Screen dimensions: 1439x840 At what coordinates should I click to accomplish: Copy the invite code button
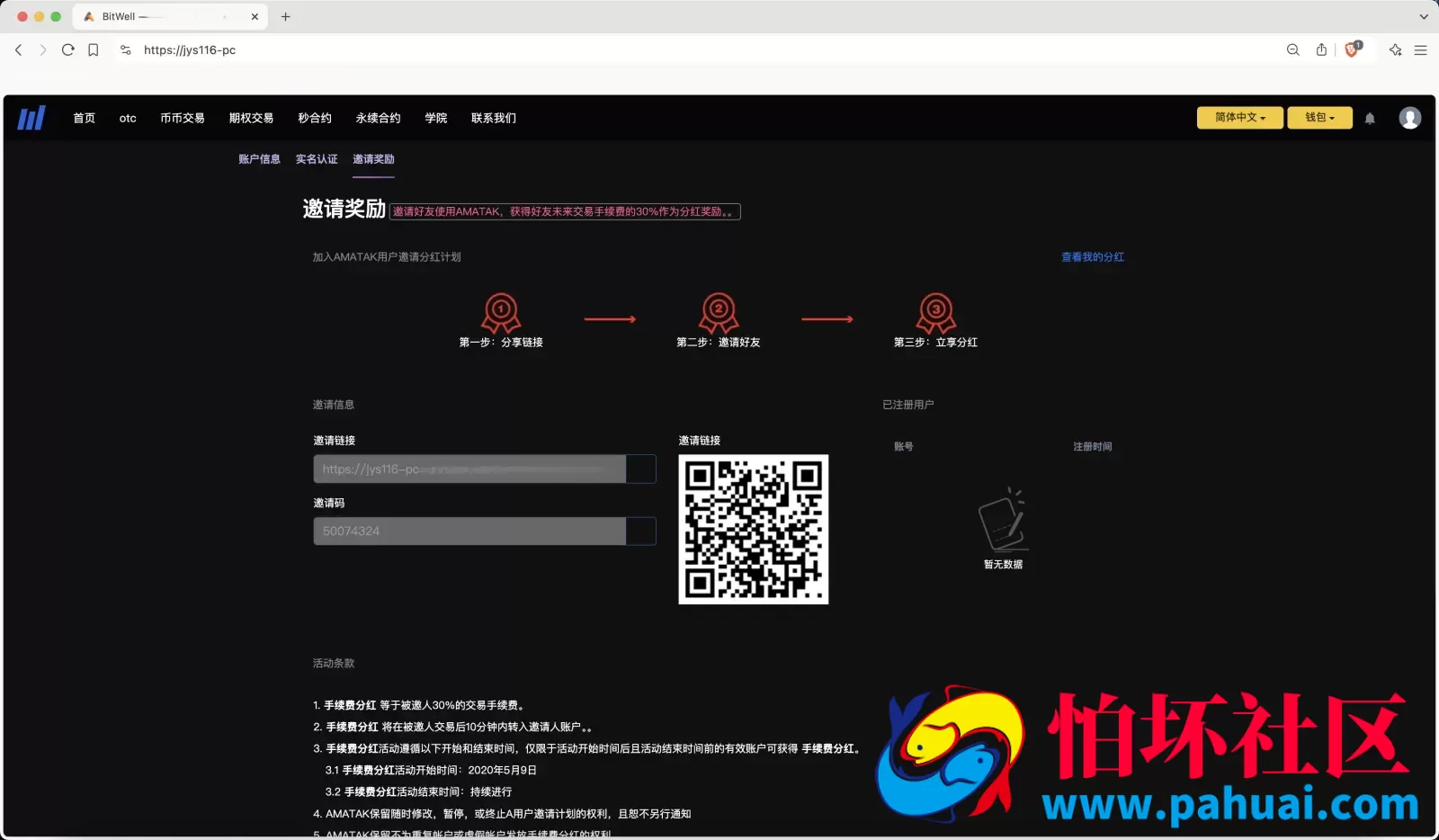click(x=641, y=532)
